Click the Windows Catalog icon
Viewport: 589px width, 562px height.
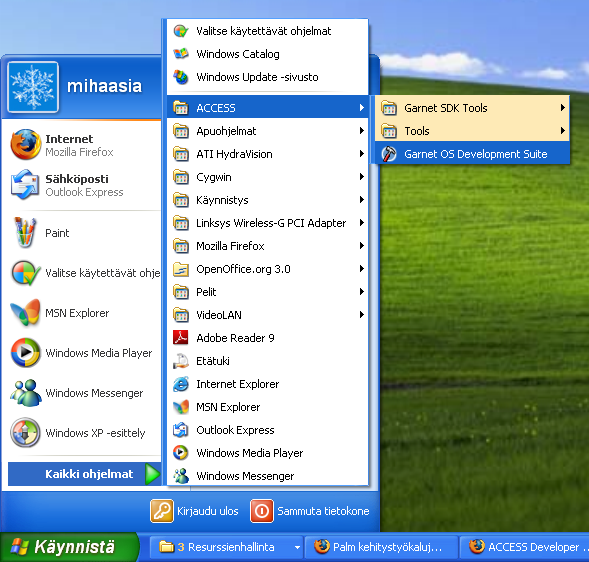coord(181,54)
